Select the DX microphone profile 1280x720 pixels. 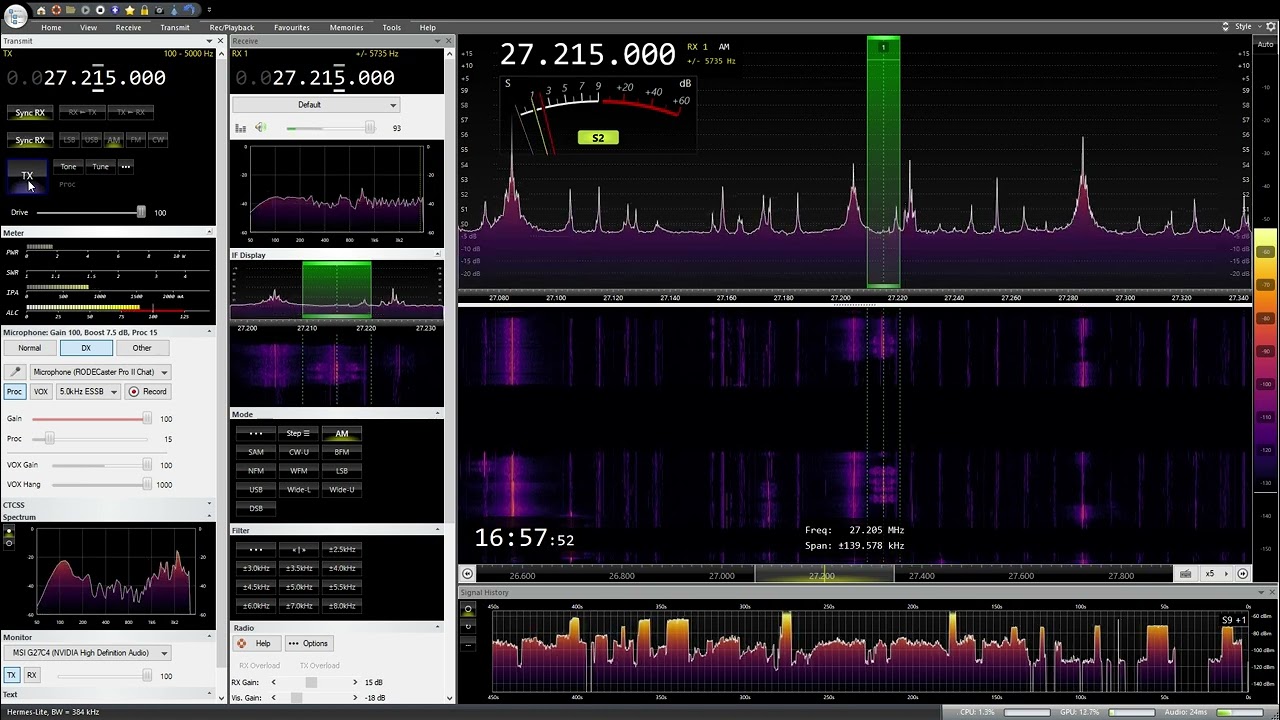point(86,348)
